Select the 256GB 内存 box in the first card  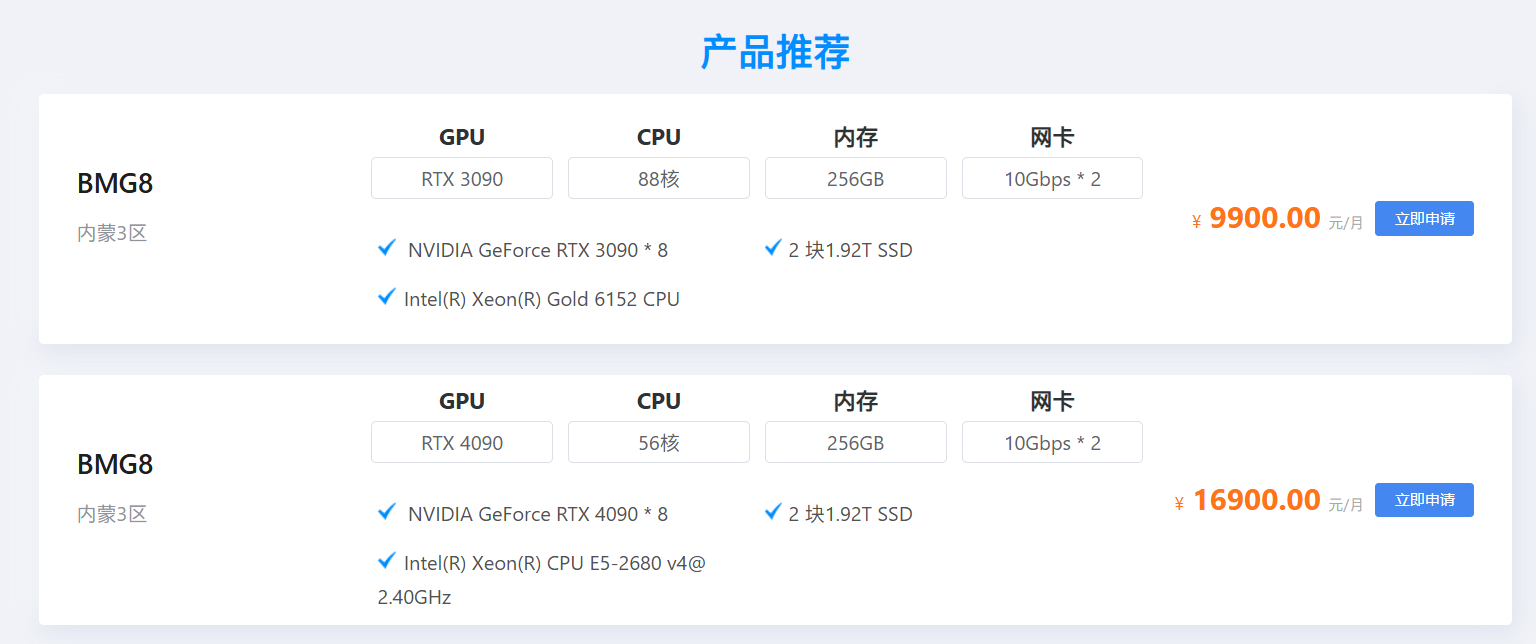[855, 177]
